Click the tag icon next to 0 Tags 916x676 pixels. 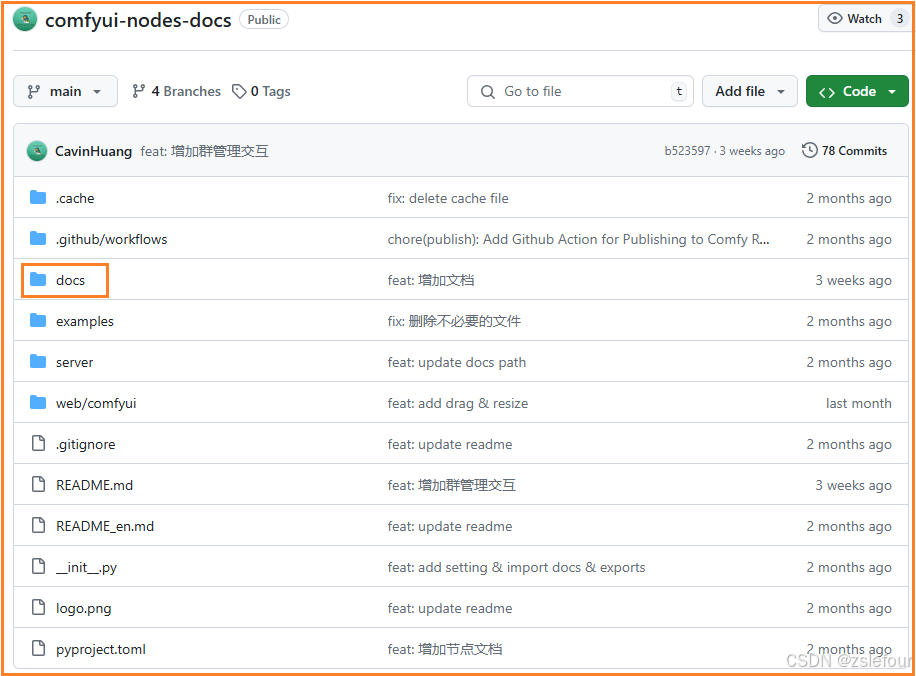pyautogui.click(x=239, y=91)
